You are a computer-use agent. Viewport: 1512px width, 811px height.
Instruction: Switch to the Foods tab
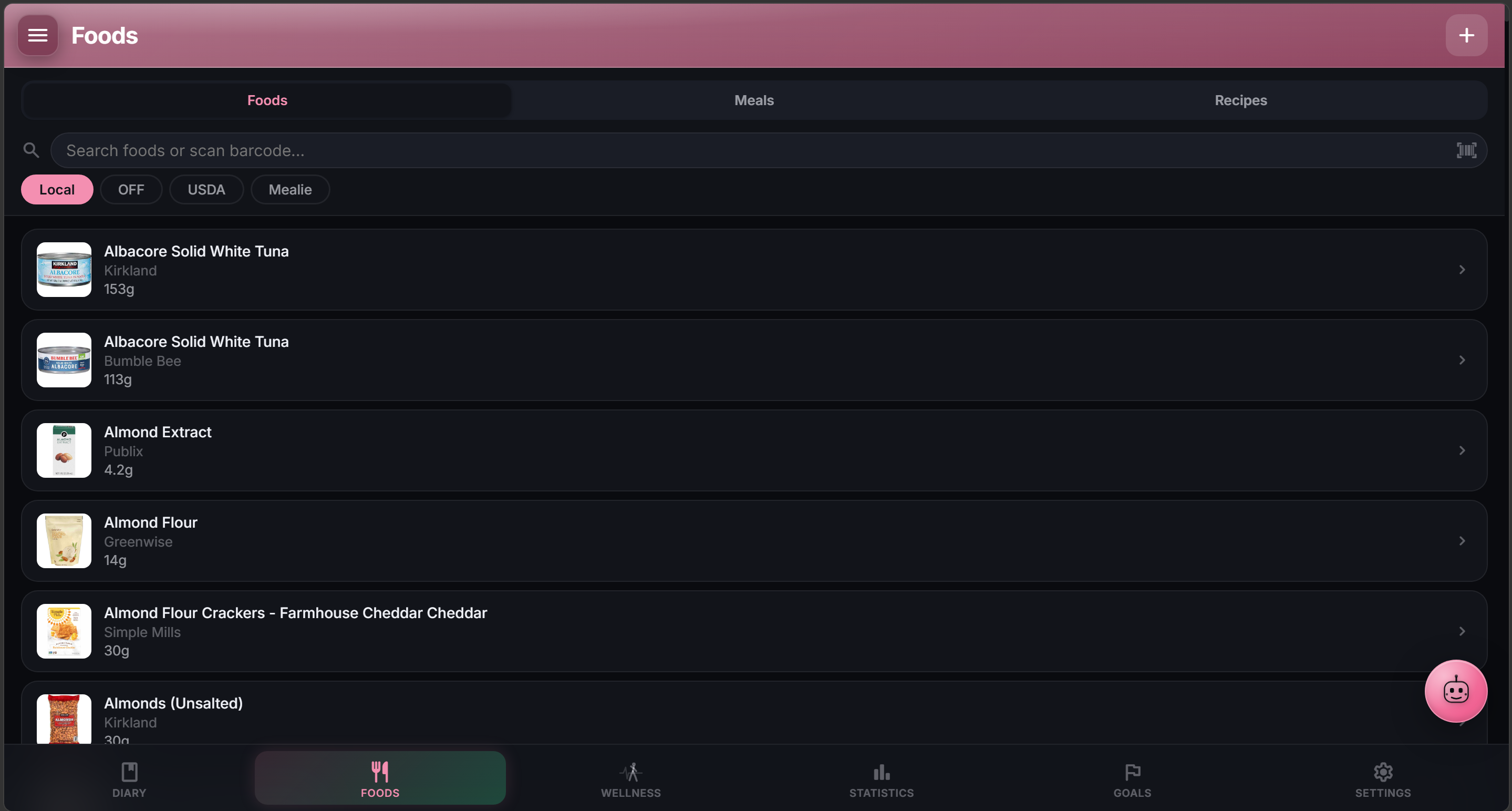pyautogui.click(x=267, y=100)
